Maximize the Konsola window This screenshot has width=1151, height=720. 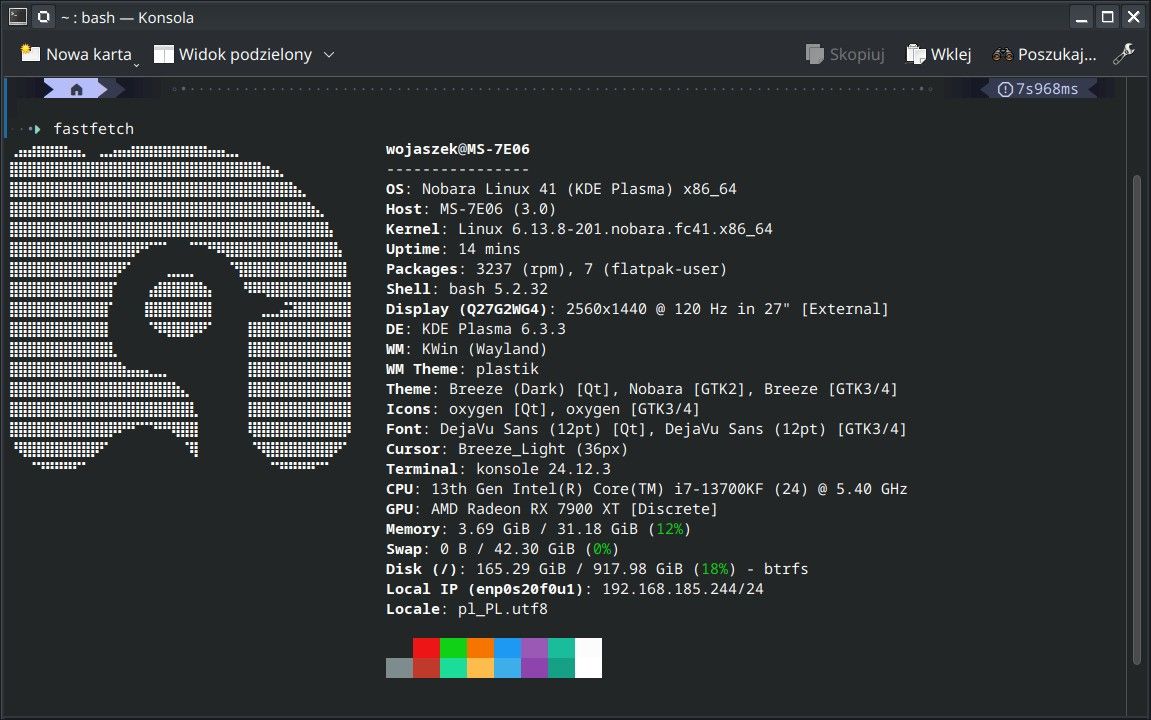click(1108, 17)
